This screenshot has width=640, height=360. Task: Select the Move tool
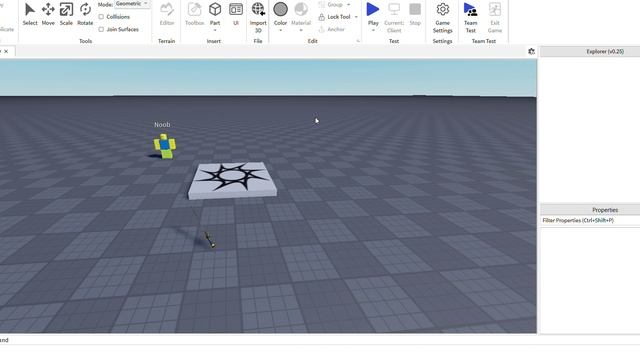pyautogui.click(x=48, y=14)
